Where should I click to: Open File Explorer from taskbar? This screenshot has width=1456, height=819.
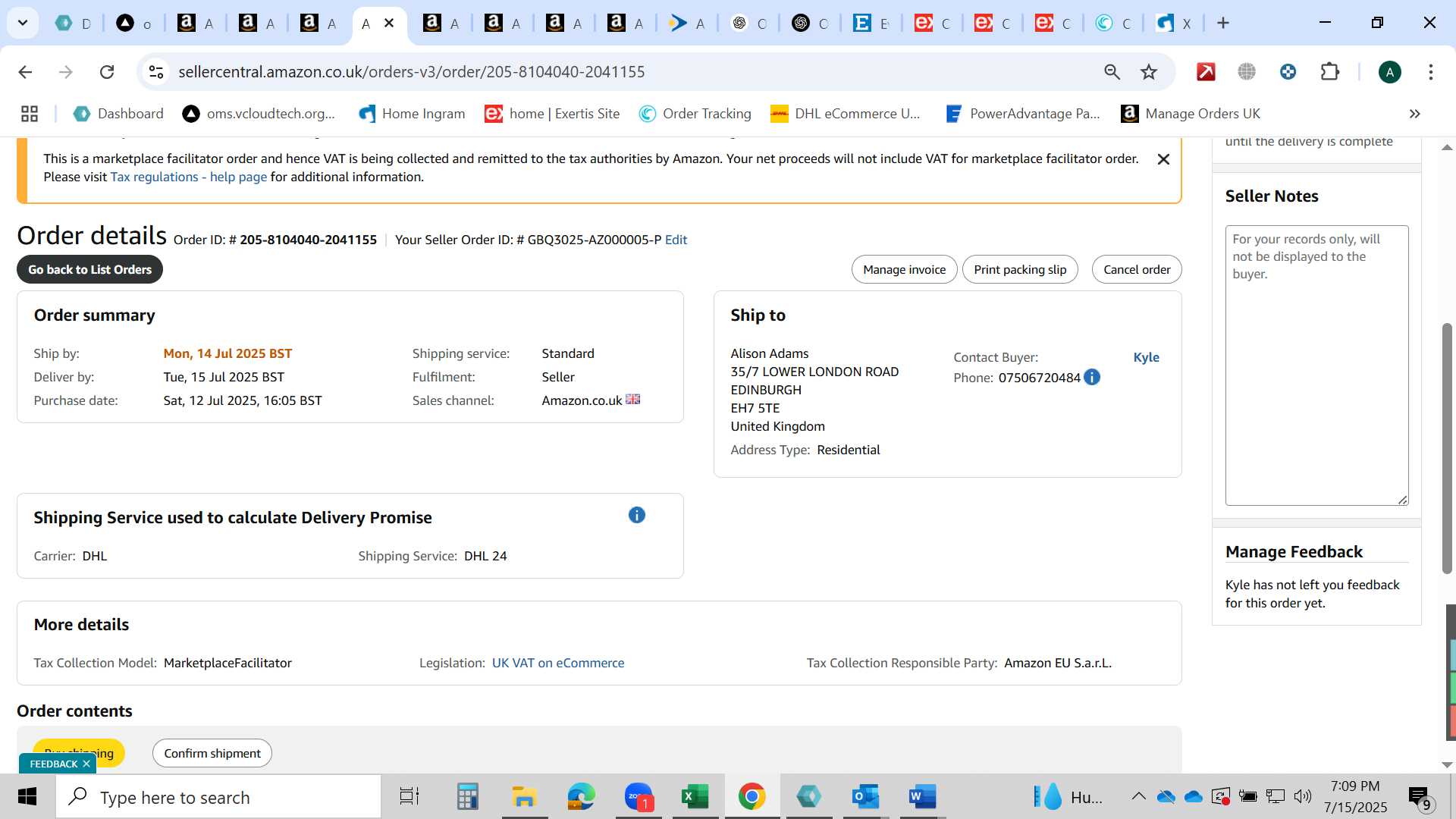click(x=524, y=797)
